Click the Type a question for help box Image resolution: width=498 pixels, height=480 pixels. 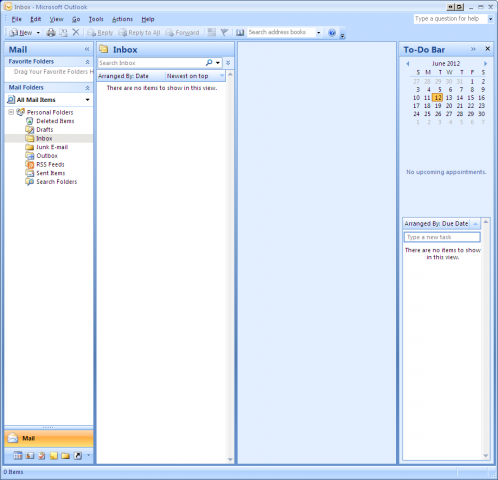[x=450, y=19]
